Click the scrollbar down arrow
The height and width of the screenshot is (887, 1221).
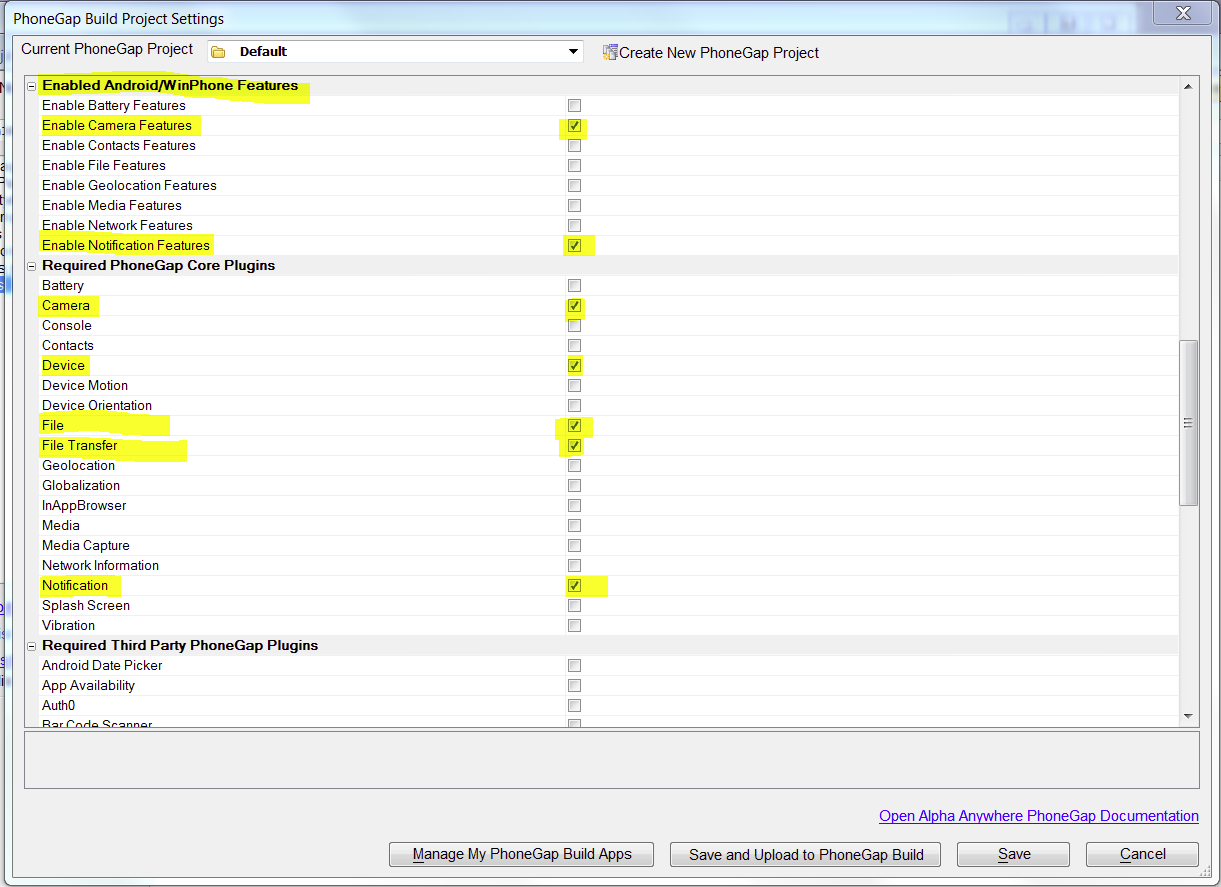click(x=1189, y=716)
